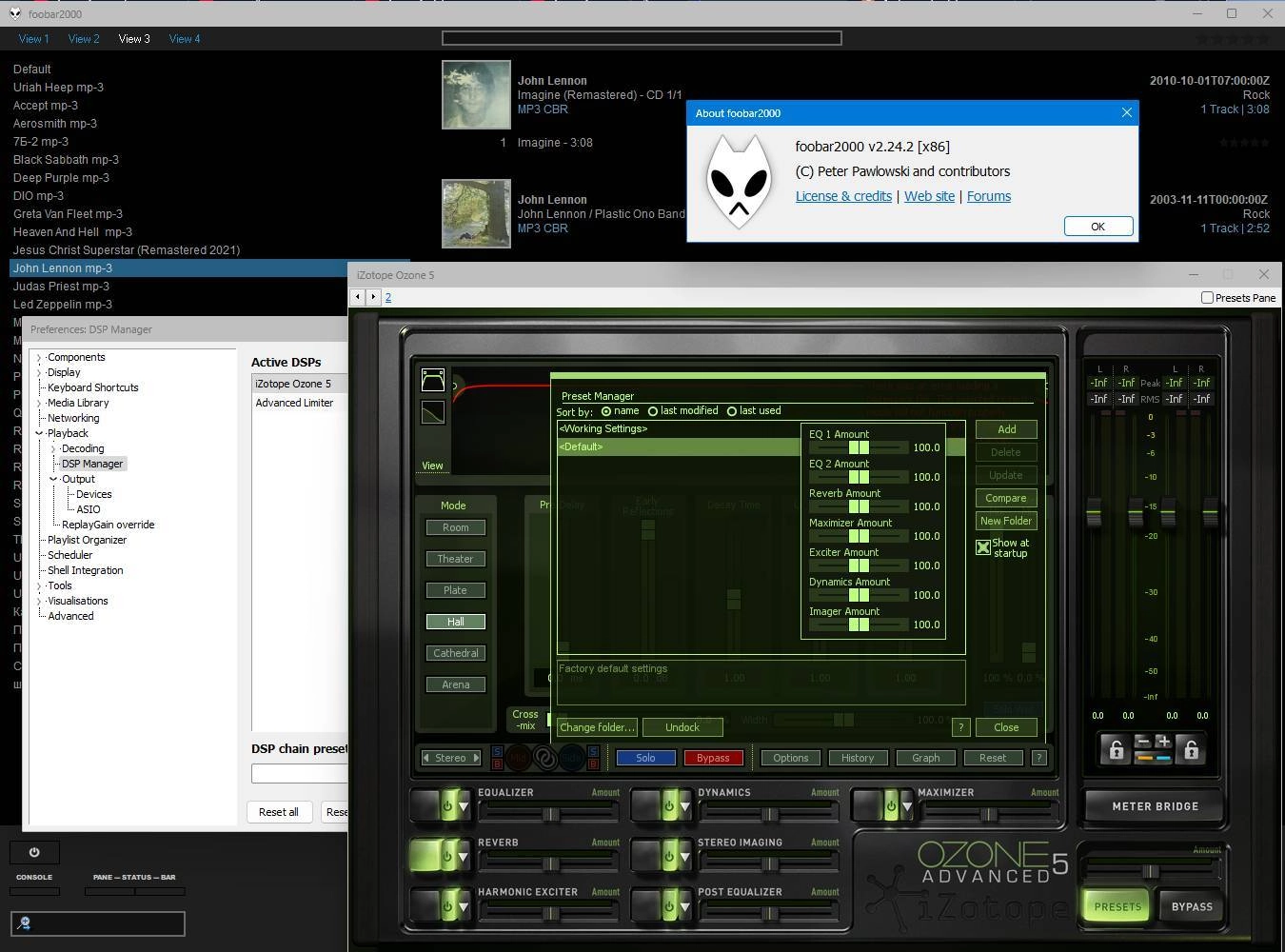Click the METER BRIDGE button
Viewport: 1285px width, 952px height.
coord(1155,806)
